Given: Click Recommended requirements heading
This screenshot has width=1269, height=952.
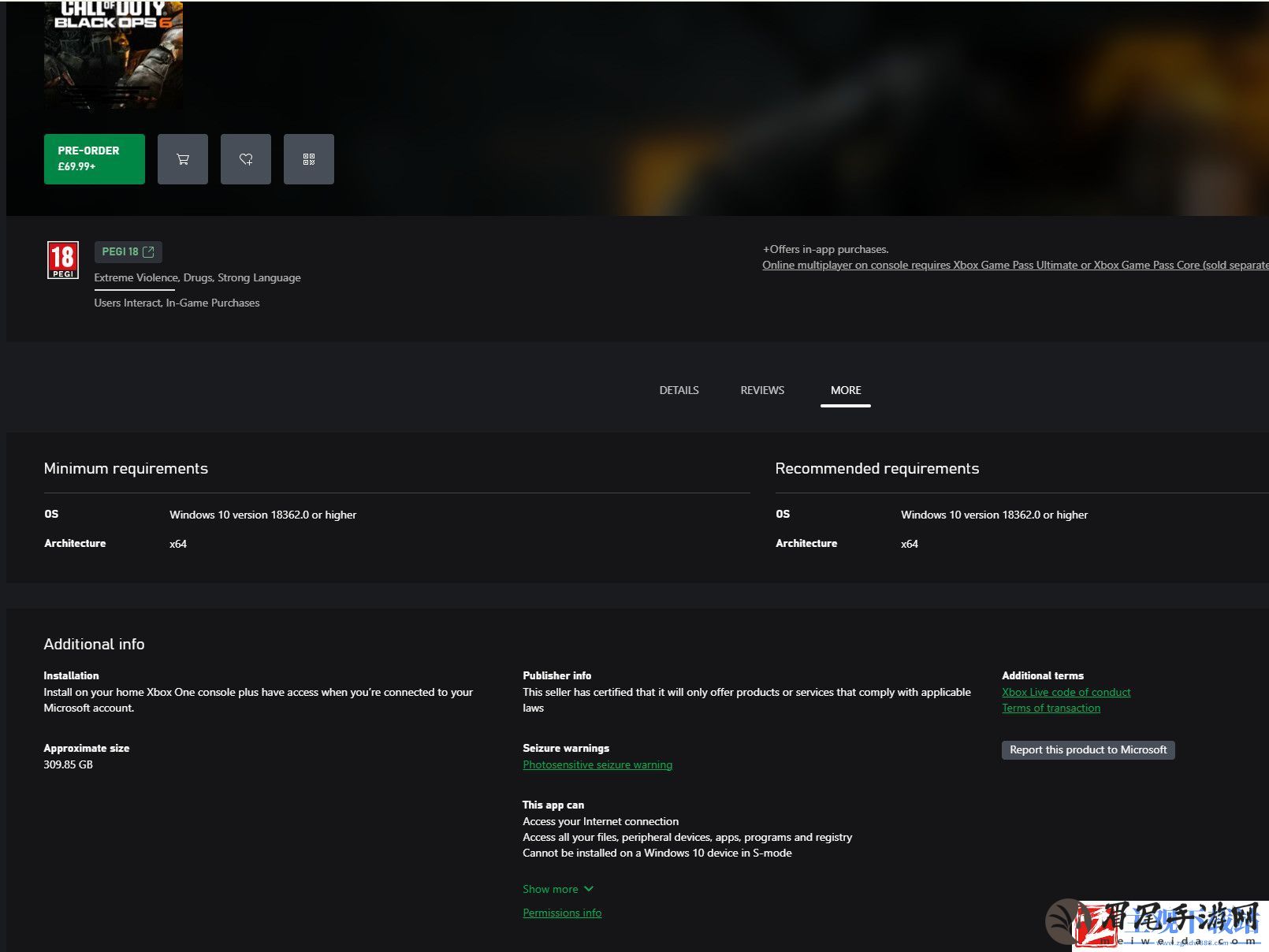Looking at the screenshot, I should point(876,468).
